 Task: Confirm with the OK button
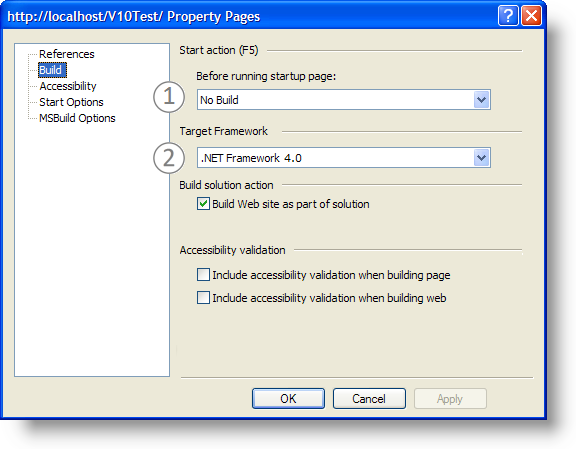tap(288, 399)
